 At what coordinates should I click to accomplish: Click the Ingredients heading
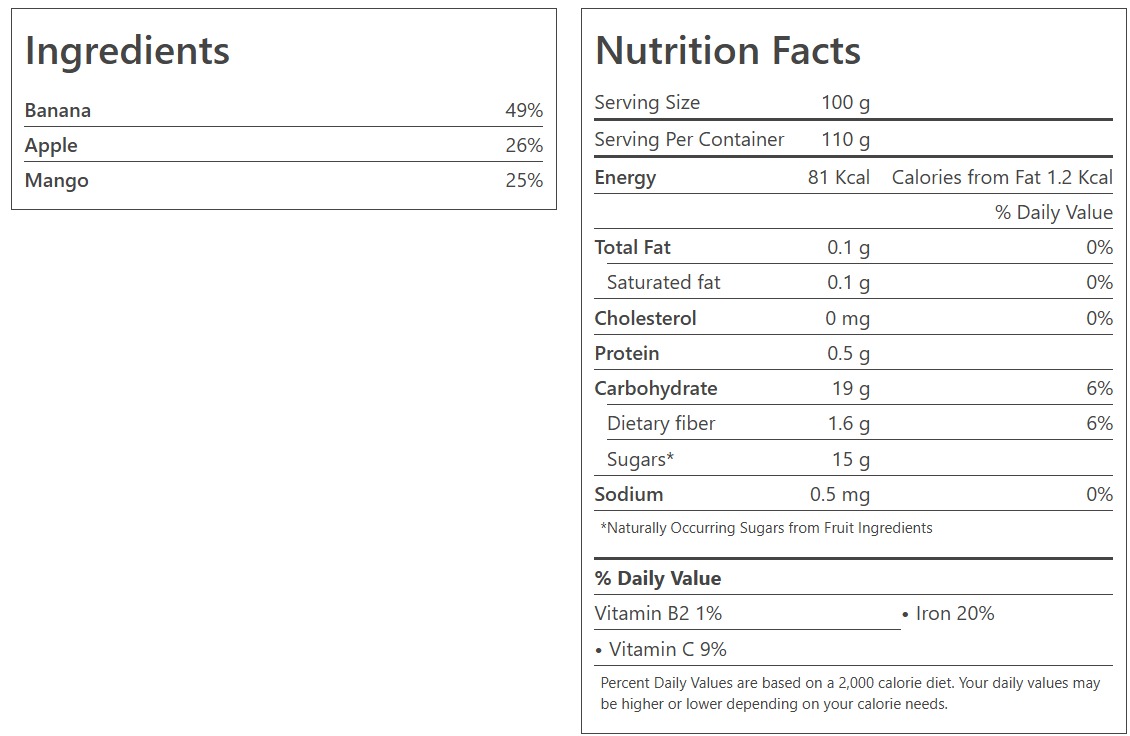[127, 51]
